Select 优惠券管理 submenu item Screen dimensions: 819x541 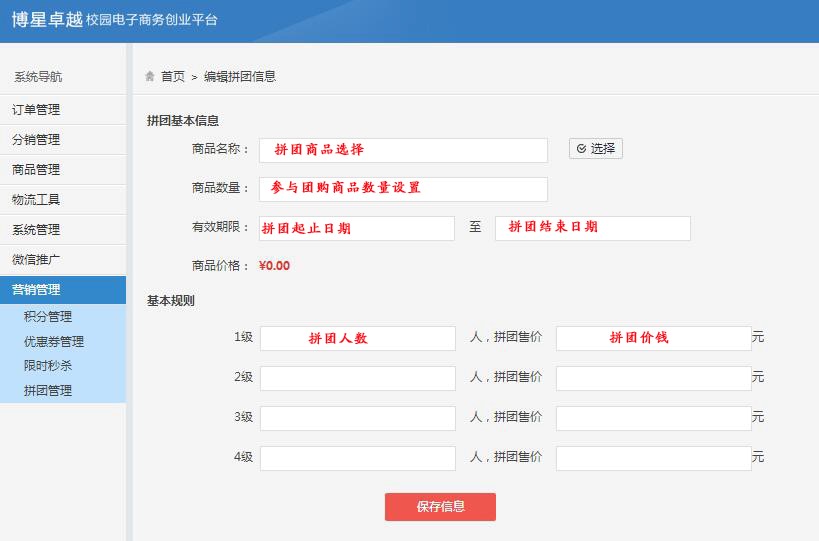pos(54,342)
